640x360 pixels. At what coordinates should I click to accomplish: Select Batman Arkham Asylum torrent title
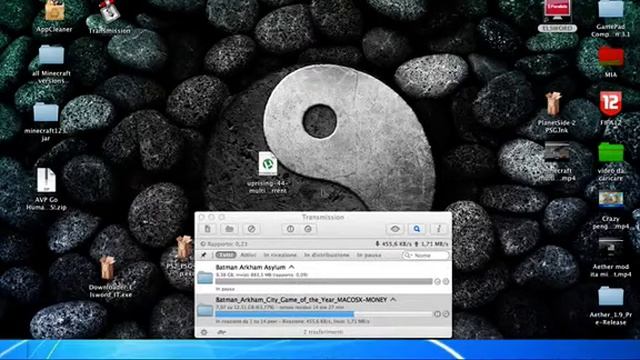click(251, 267)
